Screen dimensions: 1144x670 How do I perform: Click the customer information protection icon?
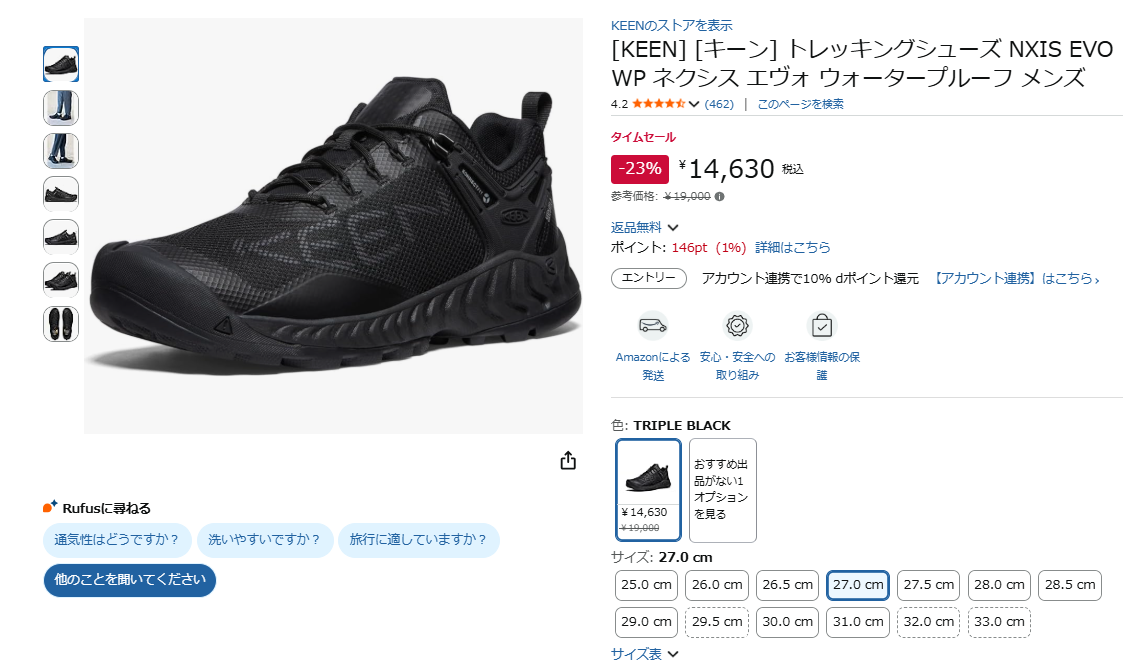coord(821,326)
